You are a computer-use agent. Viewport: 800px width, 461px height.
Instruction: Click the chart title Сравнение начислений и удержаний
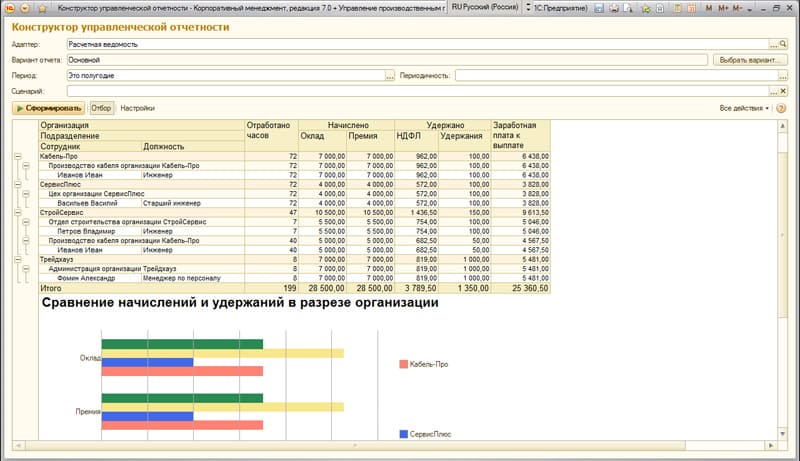[240, 302]
